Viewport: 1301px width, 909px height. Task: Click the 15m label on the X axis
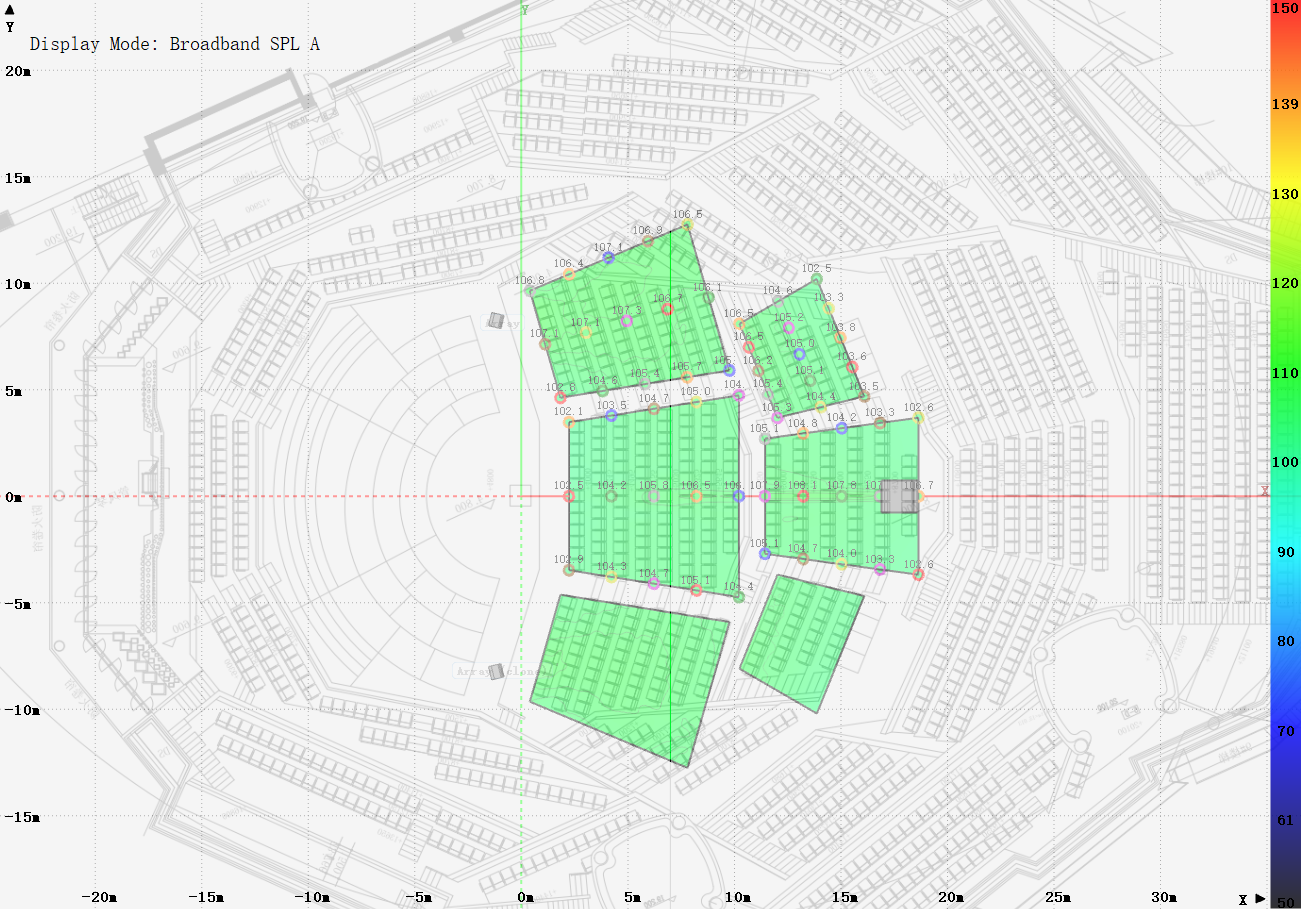pos(844,897)
